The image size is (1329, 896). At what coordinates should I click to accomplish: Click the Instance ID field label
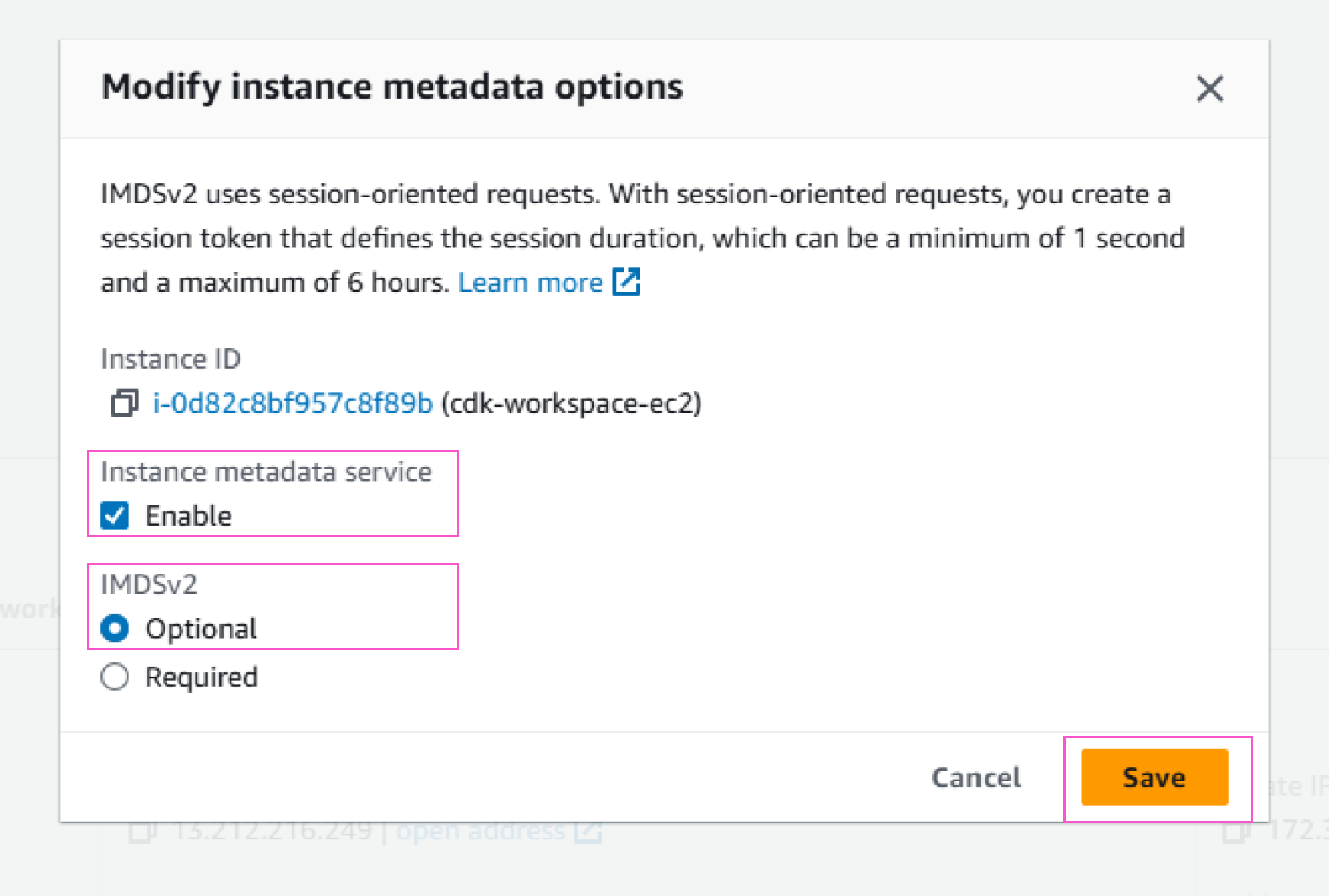[170, 359]
